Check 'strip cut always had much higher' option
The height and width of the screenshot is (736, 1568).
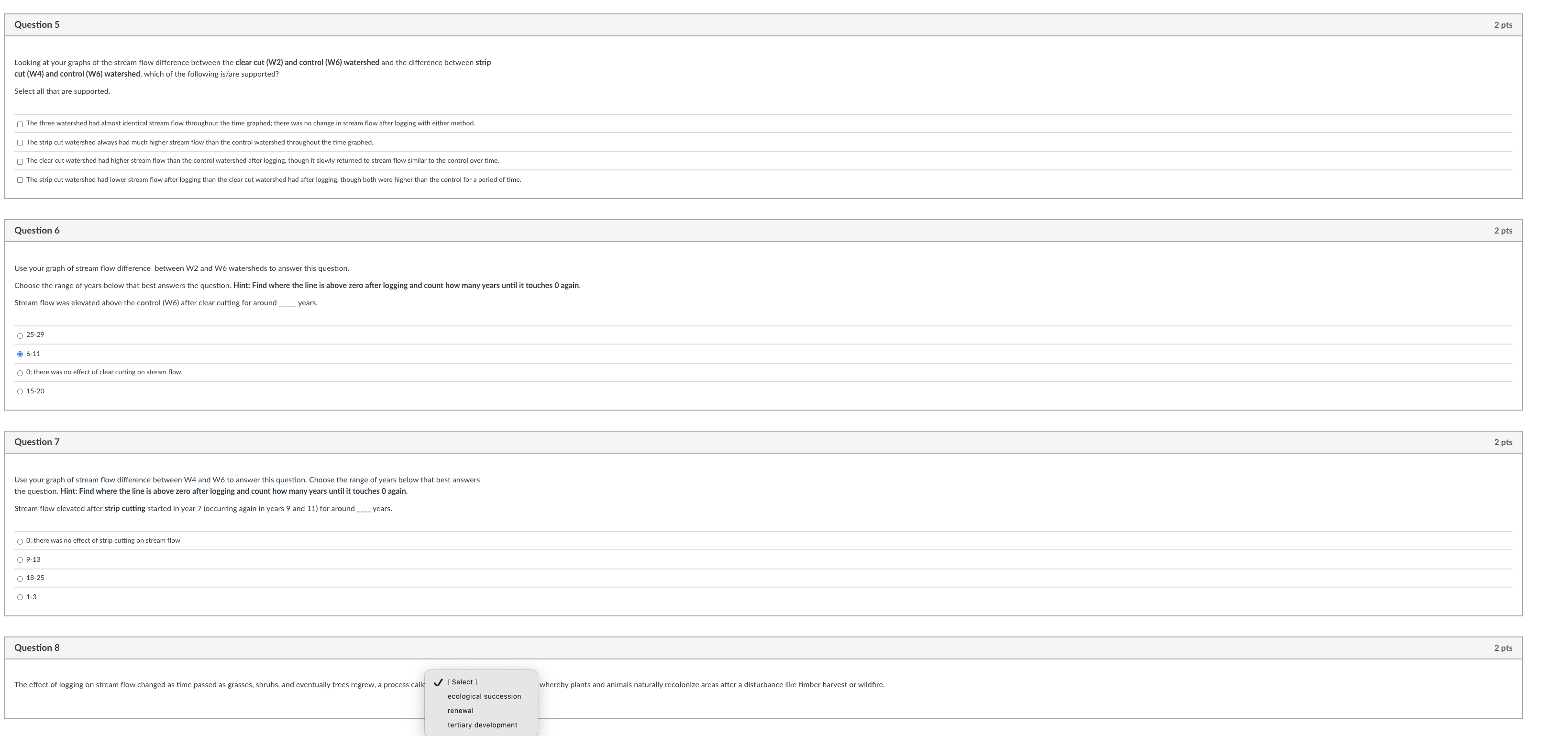pos(20,143)
